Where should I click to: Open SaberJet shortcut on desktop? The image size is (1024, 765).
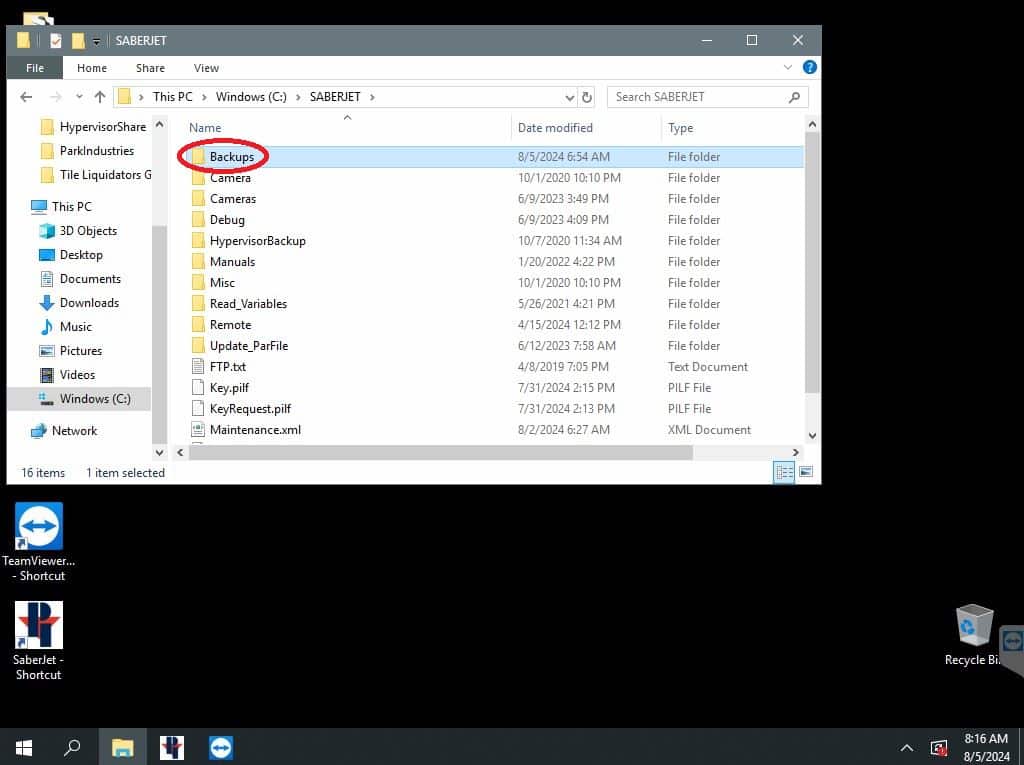click(39, 641)
